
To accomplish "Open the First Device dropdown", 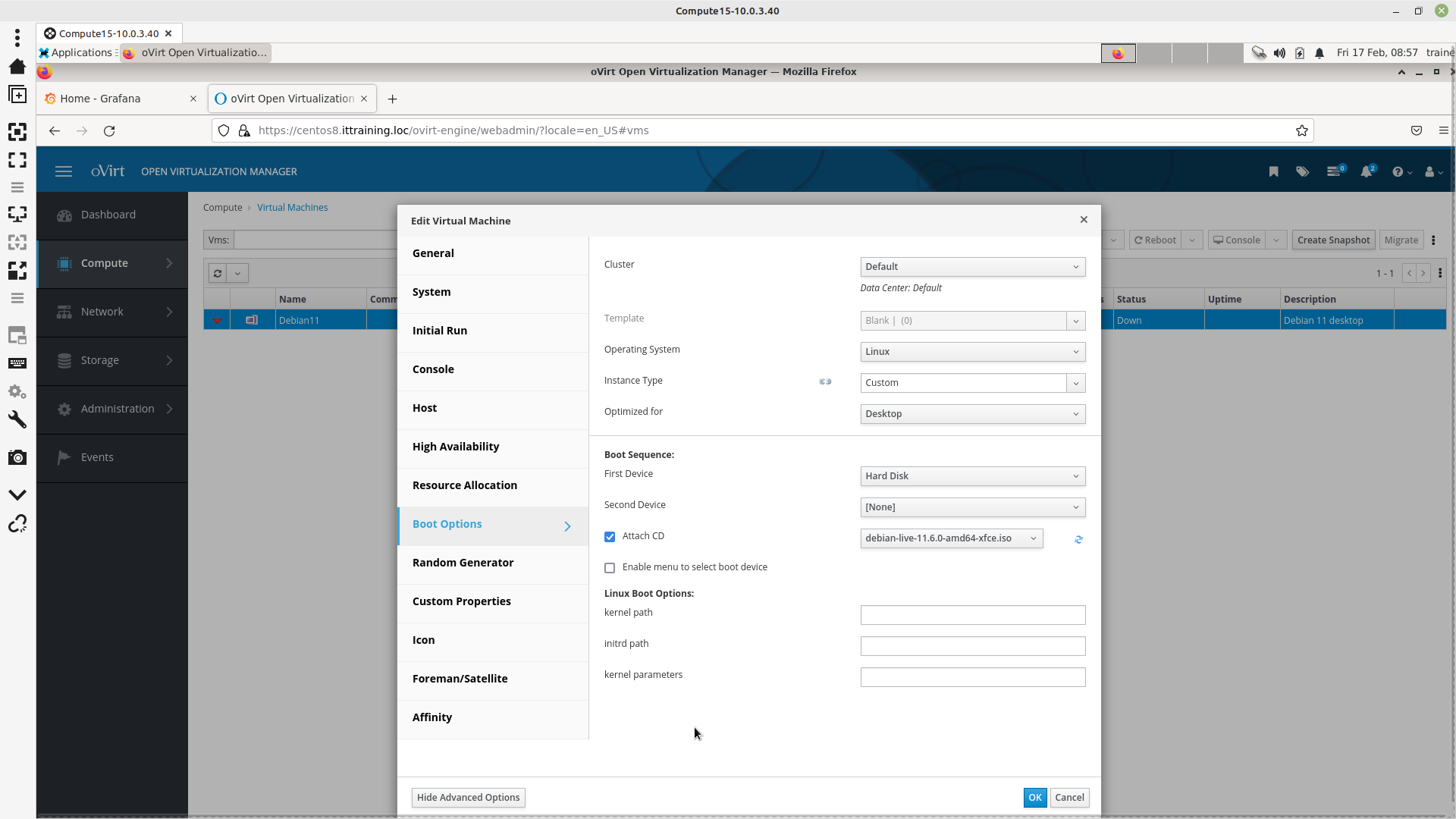I will click(972, 476).
